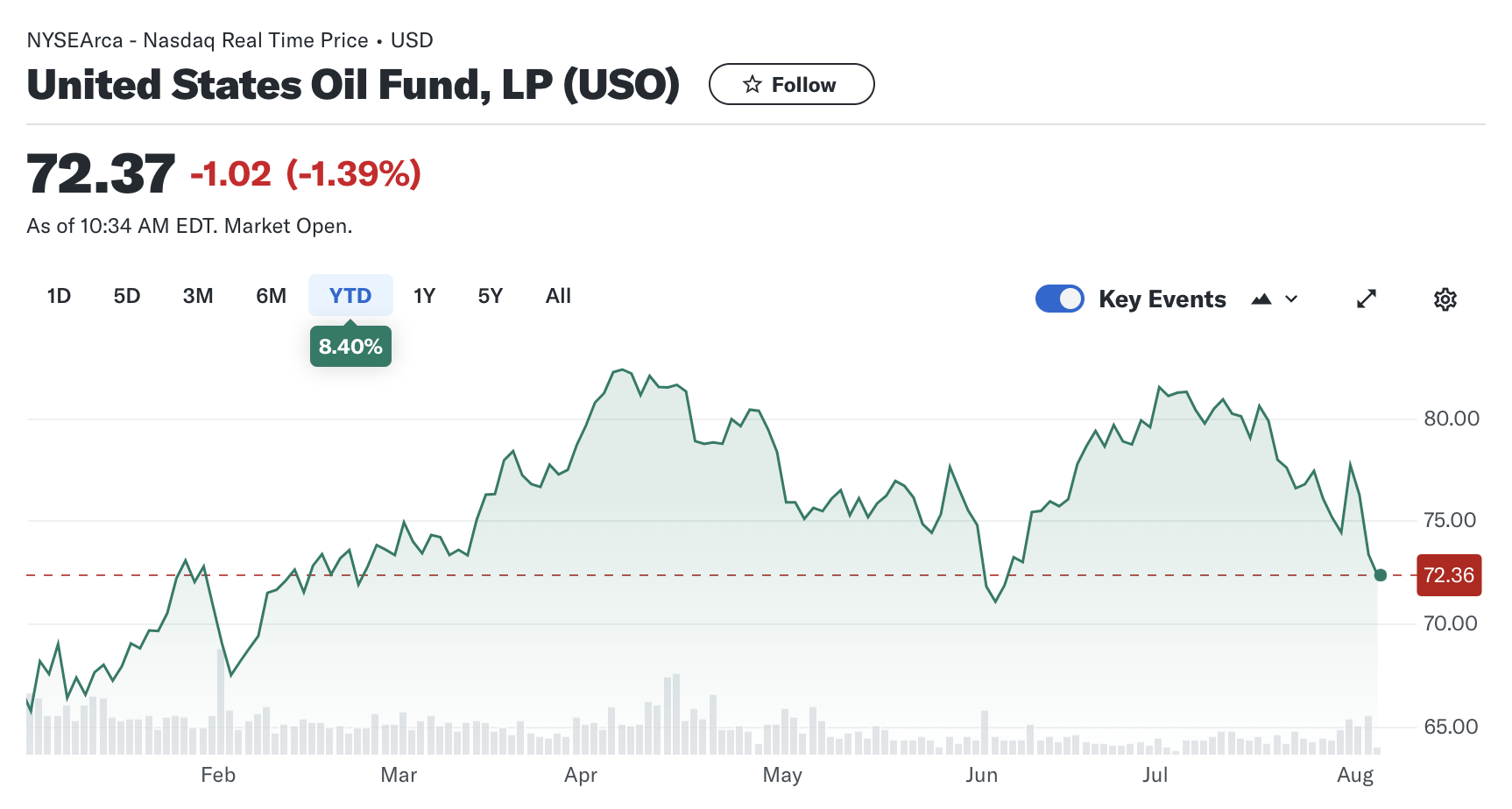
Task: Show the 1Y chart range
Action: point(424,296)
